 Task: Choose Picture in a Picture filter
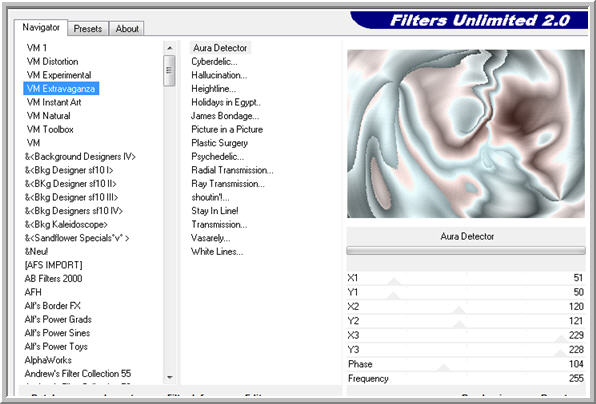[x=227, y=130]
